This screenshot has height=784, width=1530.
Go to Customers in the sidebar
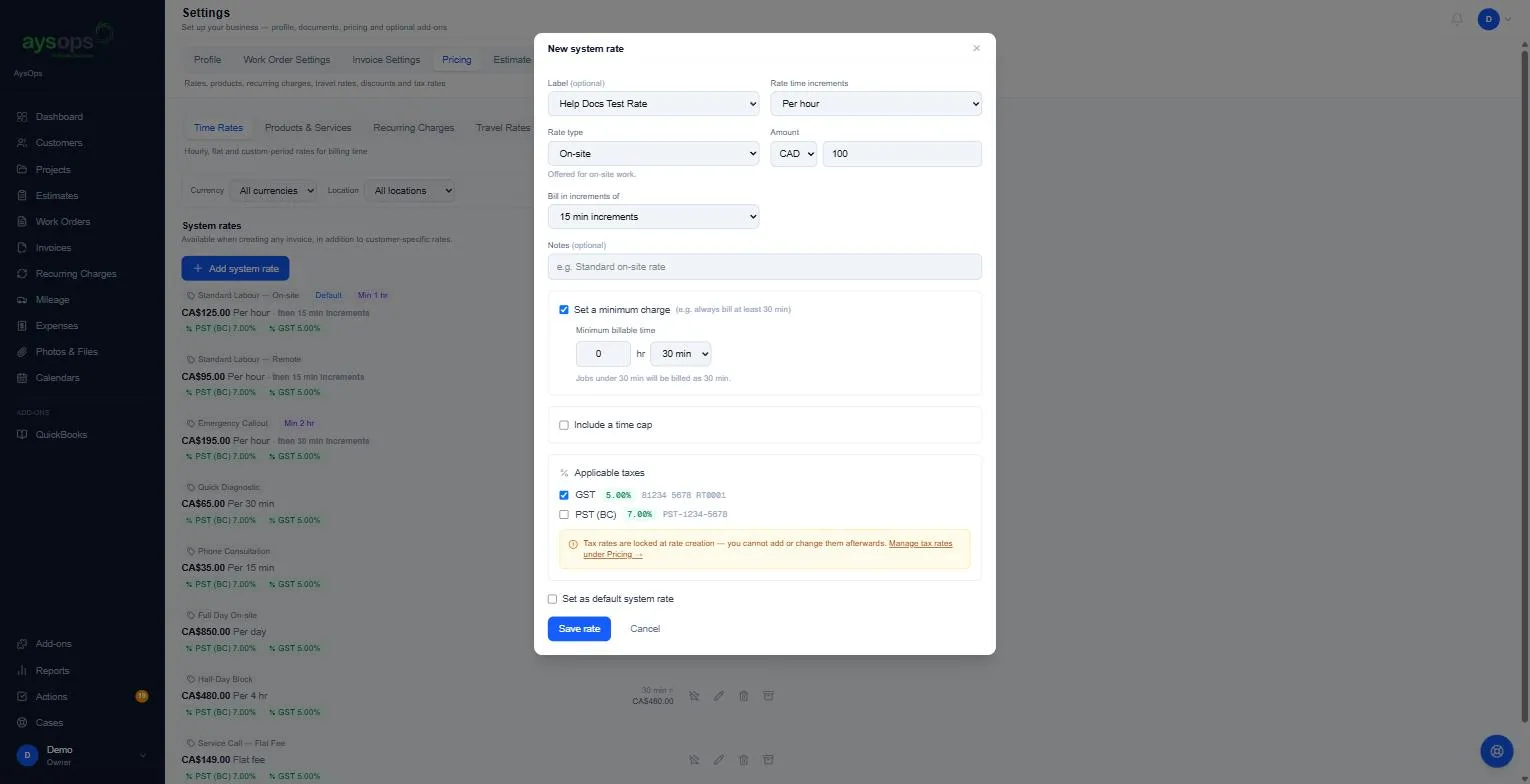58,143
